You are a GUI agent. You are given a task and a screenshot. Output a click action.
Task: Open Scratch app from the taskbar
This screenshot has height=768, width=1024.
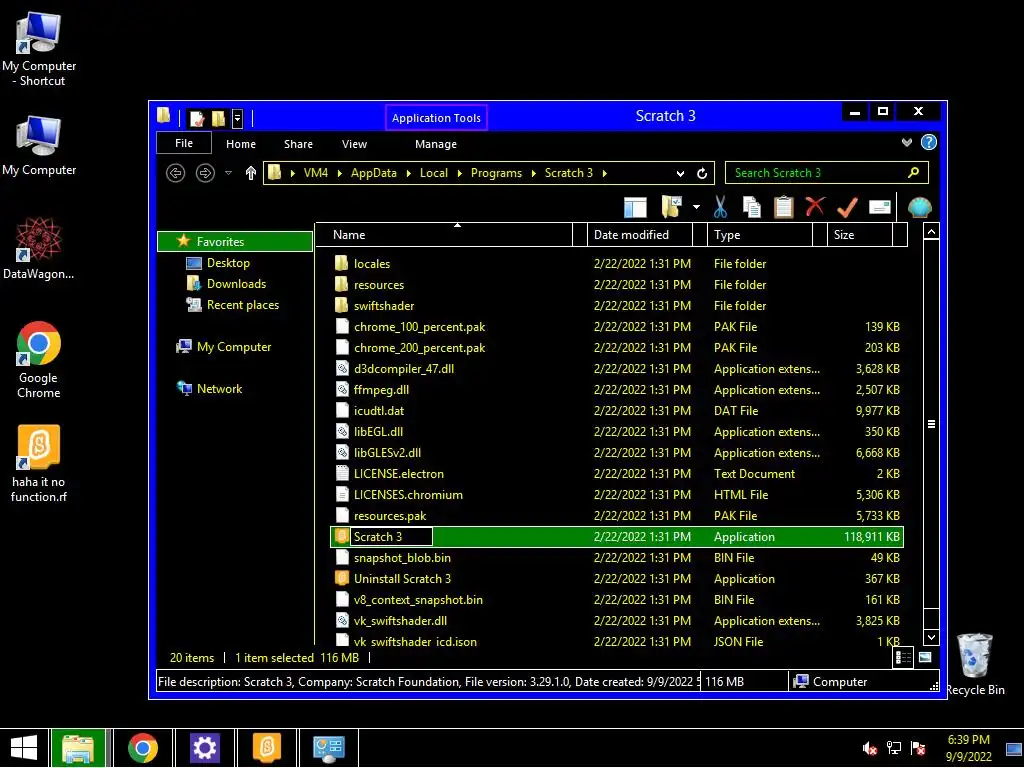pyautogui.click(x=266, y=748)
